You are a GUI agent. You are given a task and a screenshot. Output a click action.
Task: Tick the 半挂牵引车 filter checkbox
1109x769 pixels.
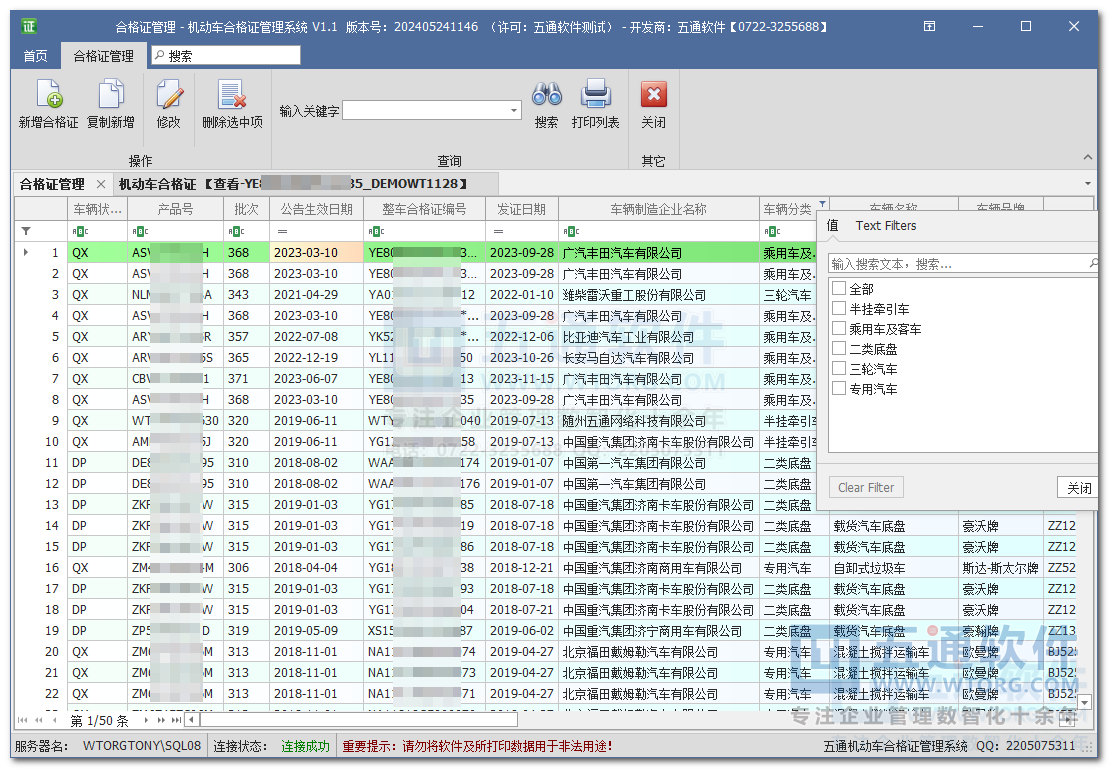[x=839, y=309]
